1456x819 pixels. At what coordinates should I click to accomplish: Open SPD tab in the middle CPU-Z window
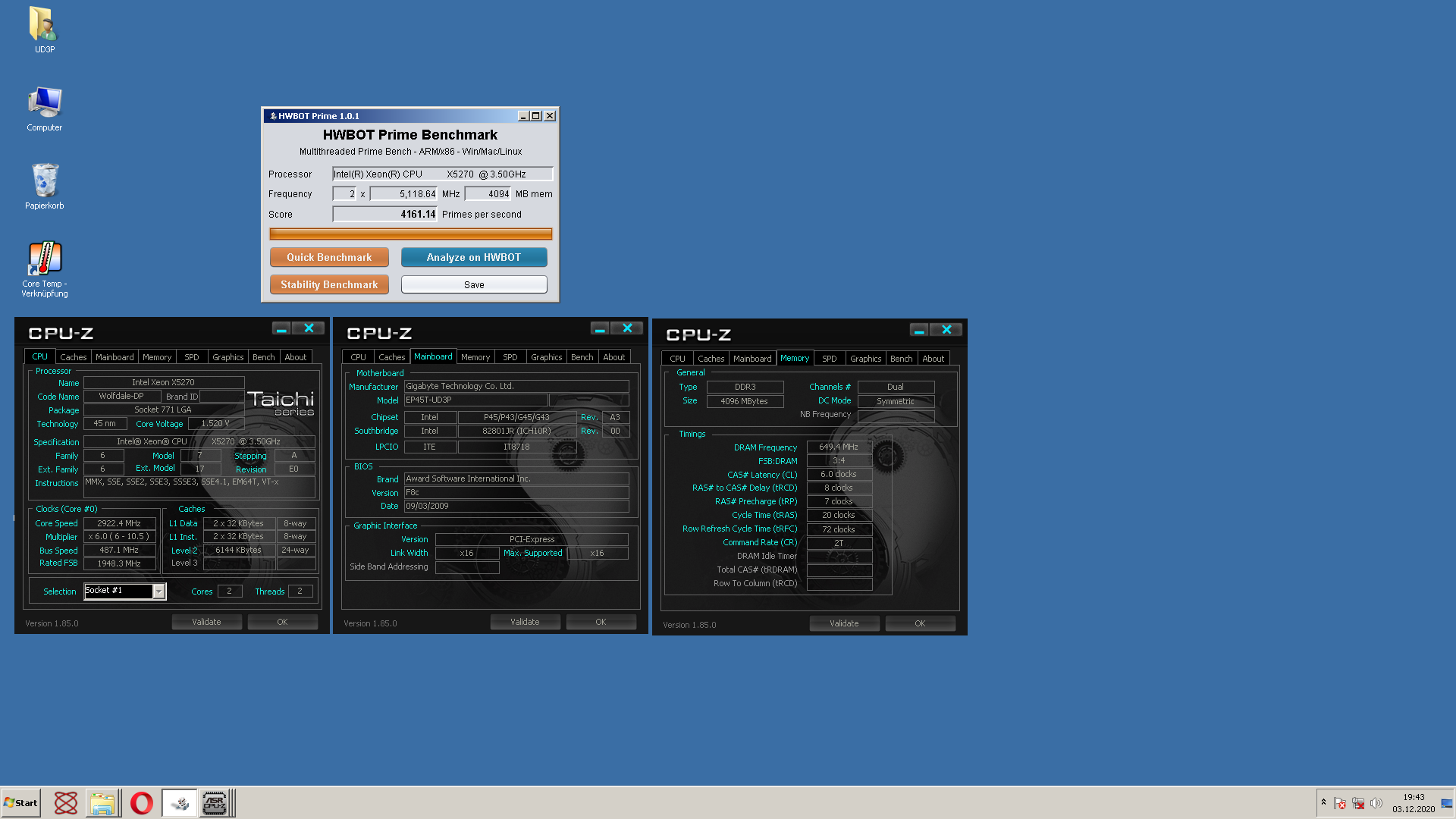tap(510, 357)
